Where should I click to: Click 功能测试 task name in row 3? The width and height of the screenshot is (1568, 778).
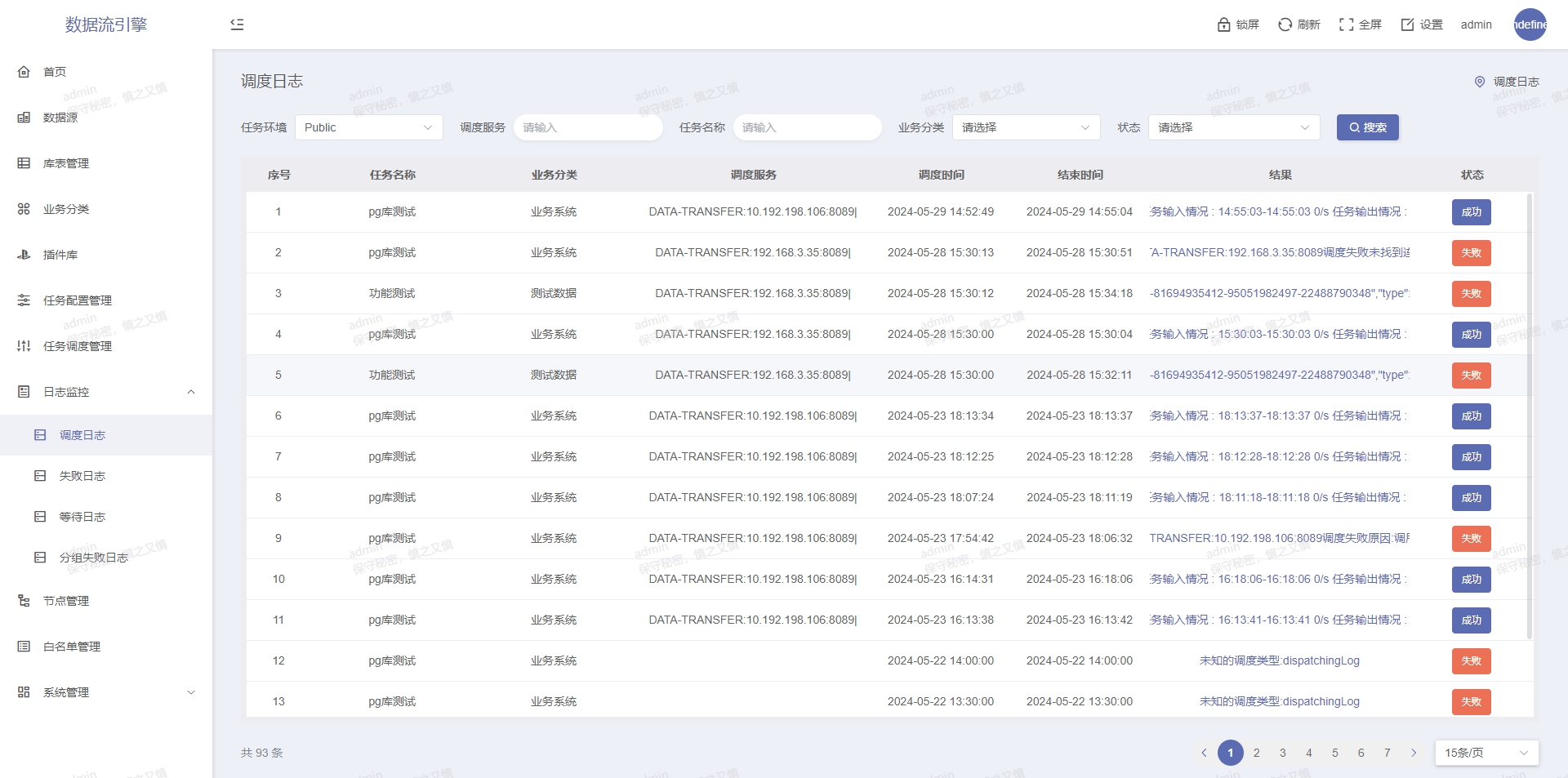(392, 293)
